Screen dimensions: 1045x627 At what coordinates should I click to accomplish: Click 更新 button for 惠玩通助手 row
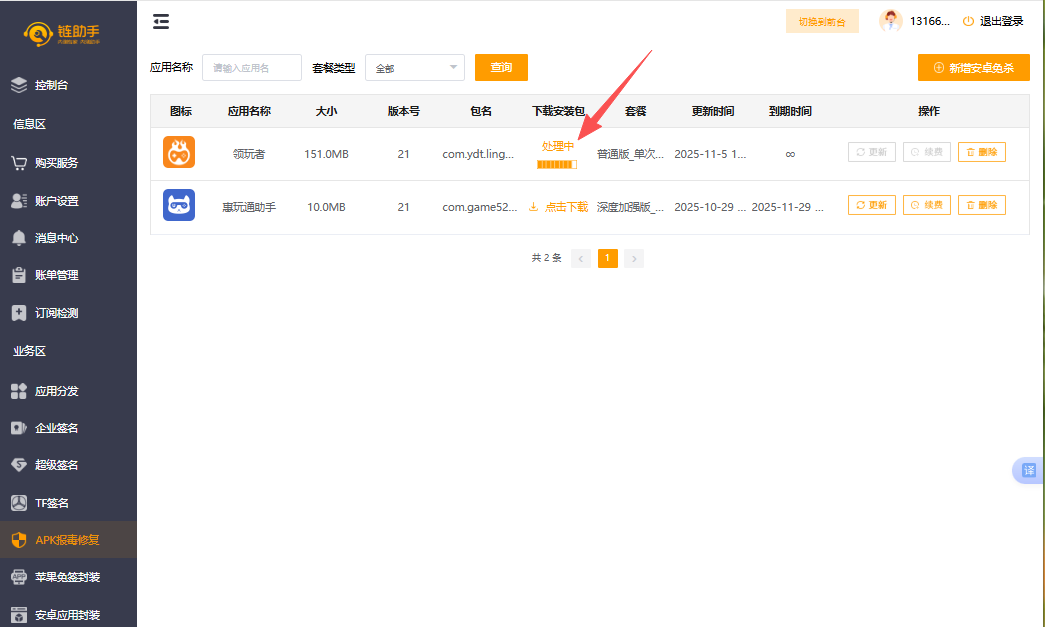(x=871, y=205)
